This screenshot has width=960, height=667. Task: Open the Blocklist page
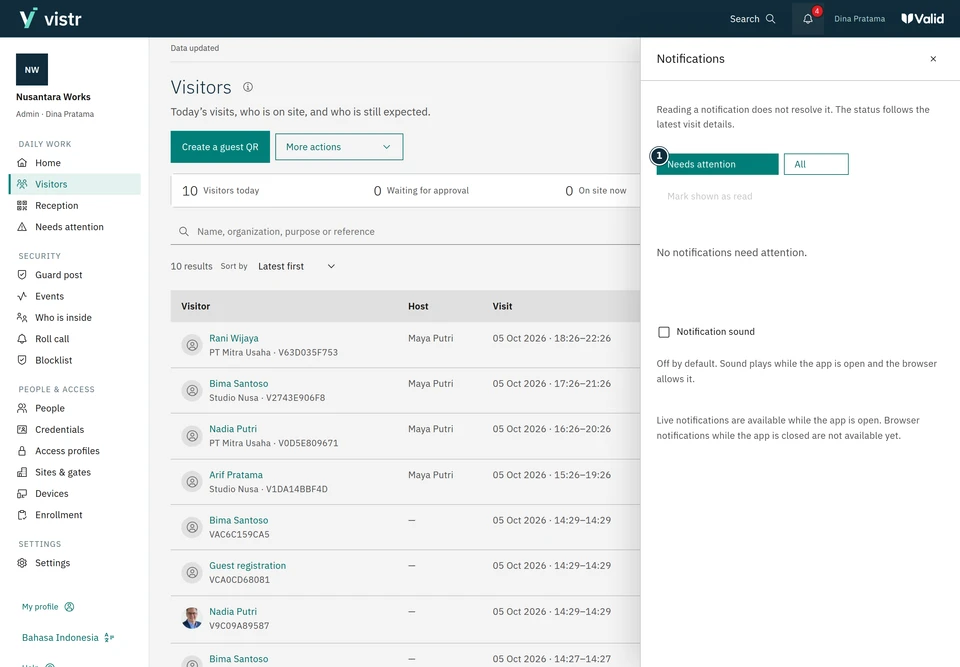tap(75, 360)
